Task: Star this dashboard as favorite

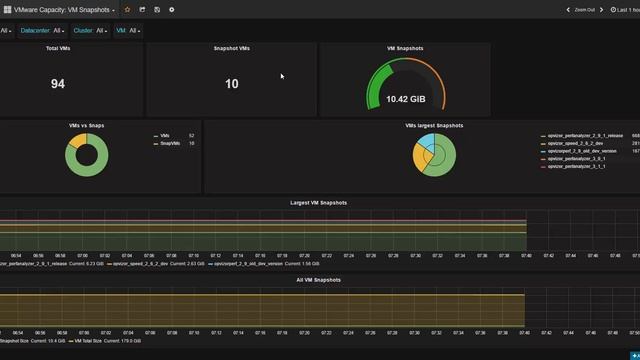Action: [x=127, y=9]
